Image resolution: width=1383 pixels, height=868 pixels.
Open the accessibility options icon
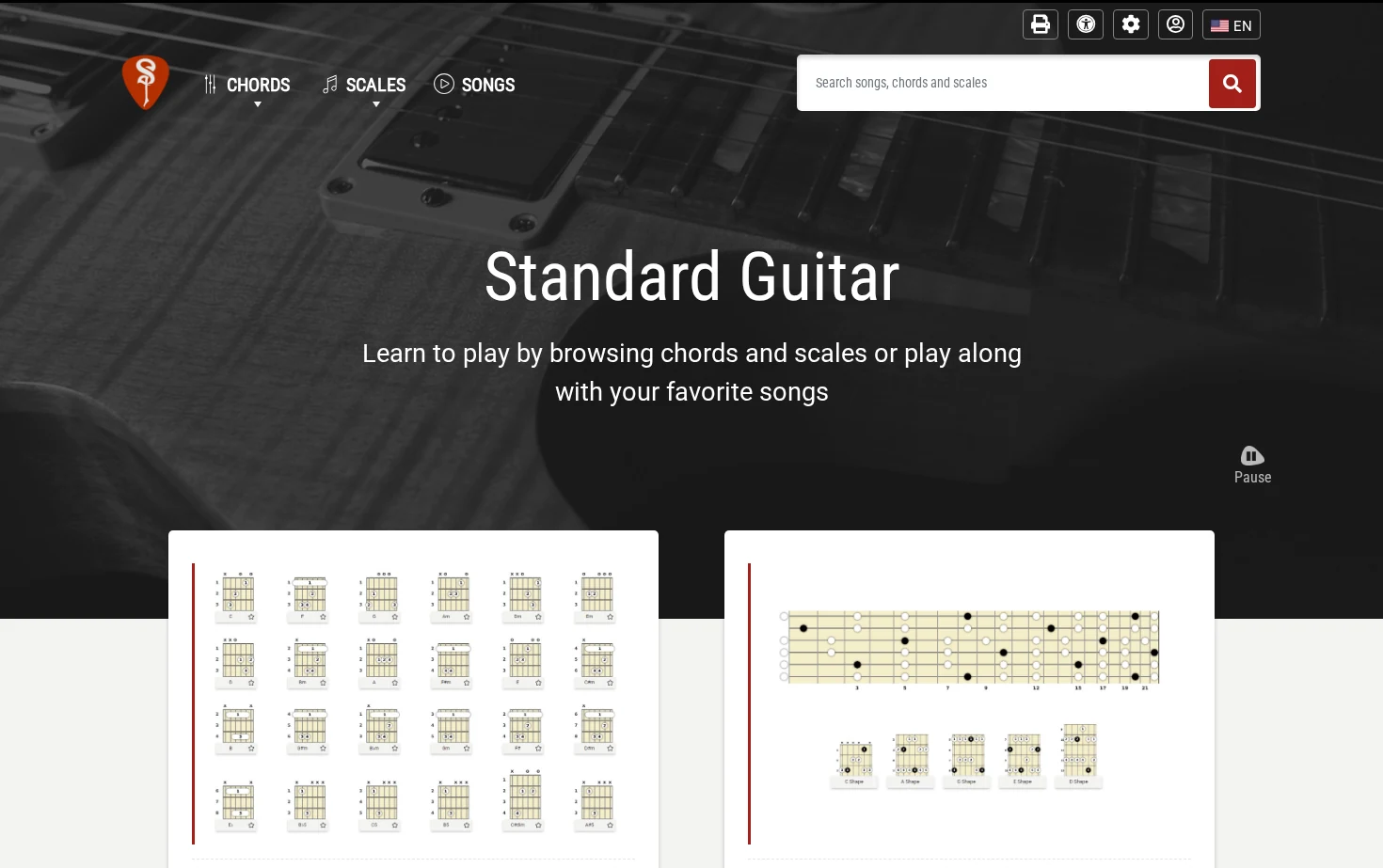[1086, 24]
